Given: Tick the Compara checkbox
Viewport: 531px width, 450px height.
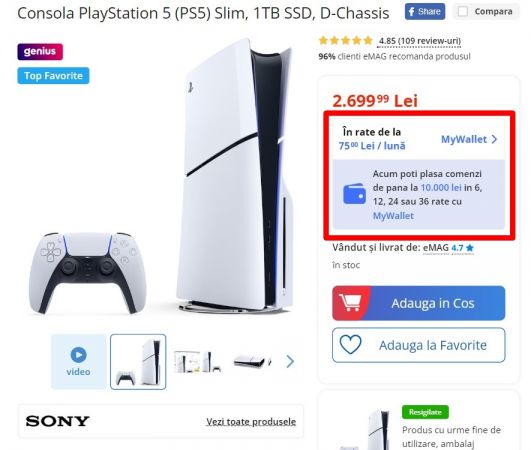Looking at the screenshot, I should pyautogui.click(x=463, y=12).
